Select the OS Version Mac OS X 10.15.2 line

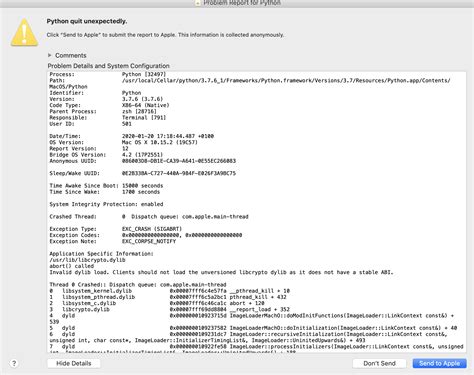tap(124, 142)
